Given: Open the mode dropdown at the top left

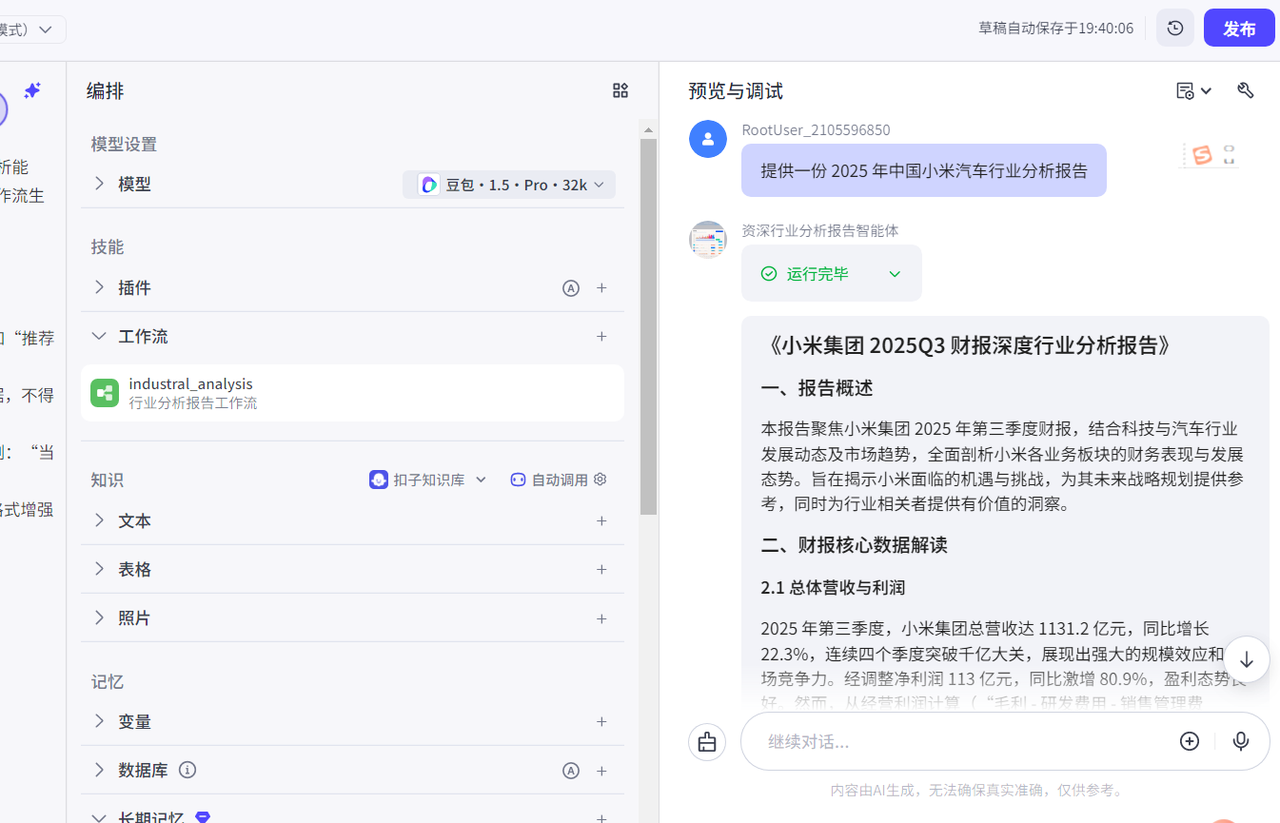Looking at the screenshot, I should [x=33, y=29].
